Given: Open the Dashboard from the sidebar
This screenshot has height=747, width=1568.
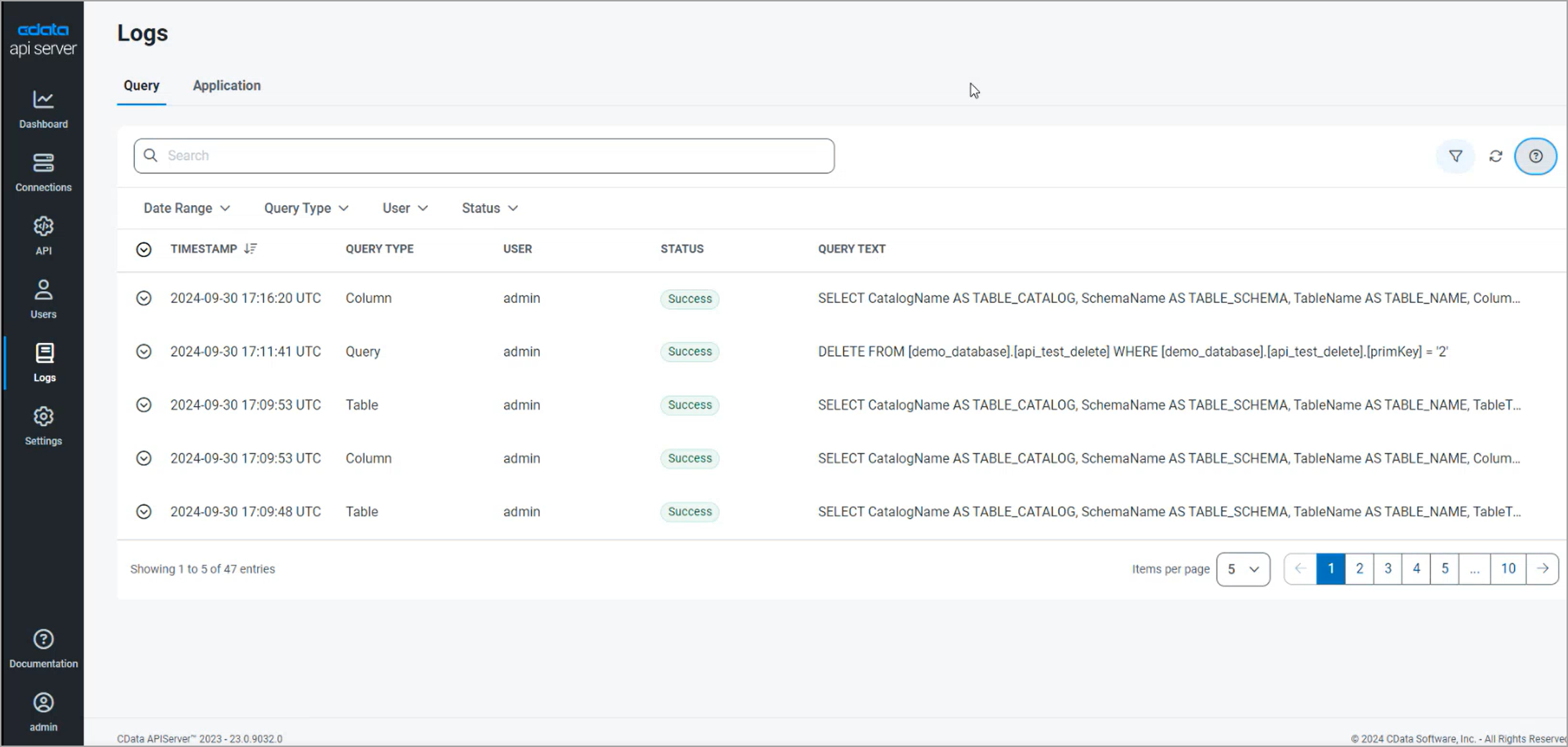Looking at the screenshot, I should coord(43,109).
